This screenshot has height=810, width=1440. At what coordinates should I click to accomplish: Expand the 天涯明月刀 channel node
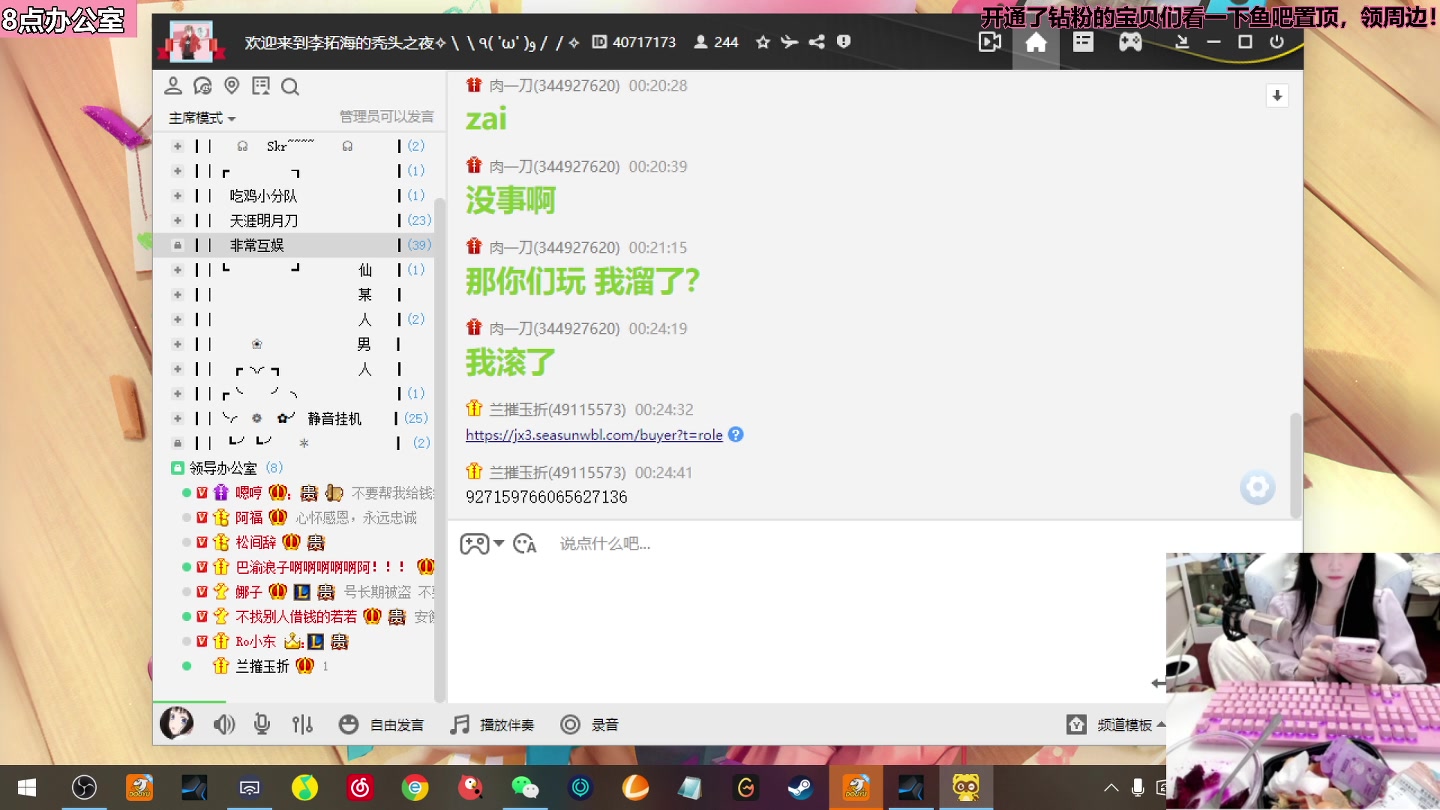pos(177,220)
